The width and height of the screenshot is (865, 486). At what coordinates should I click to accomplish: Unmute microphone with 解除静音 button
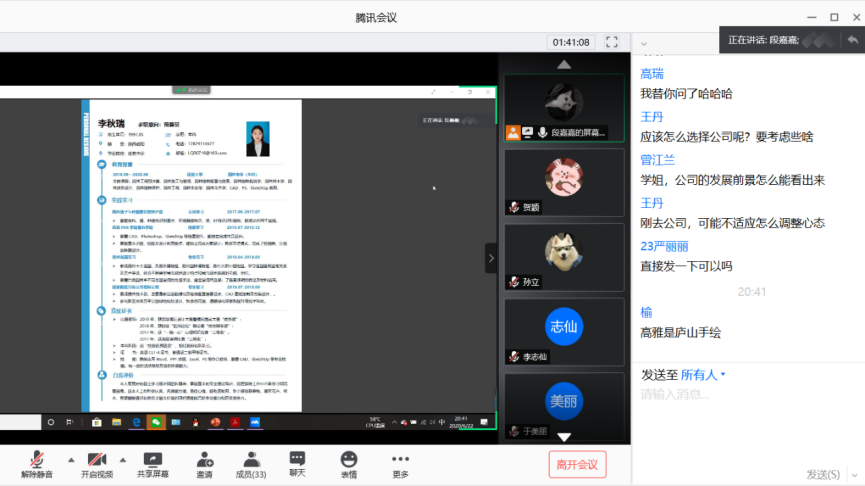point(37,464)
